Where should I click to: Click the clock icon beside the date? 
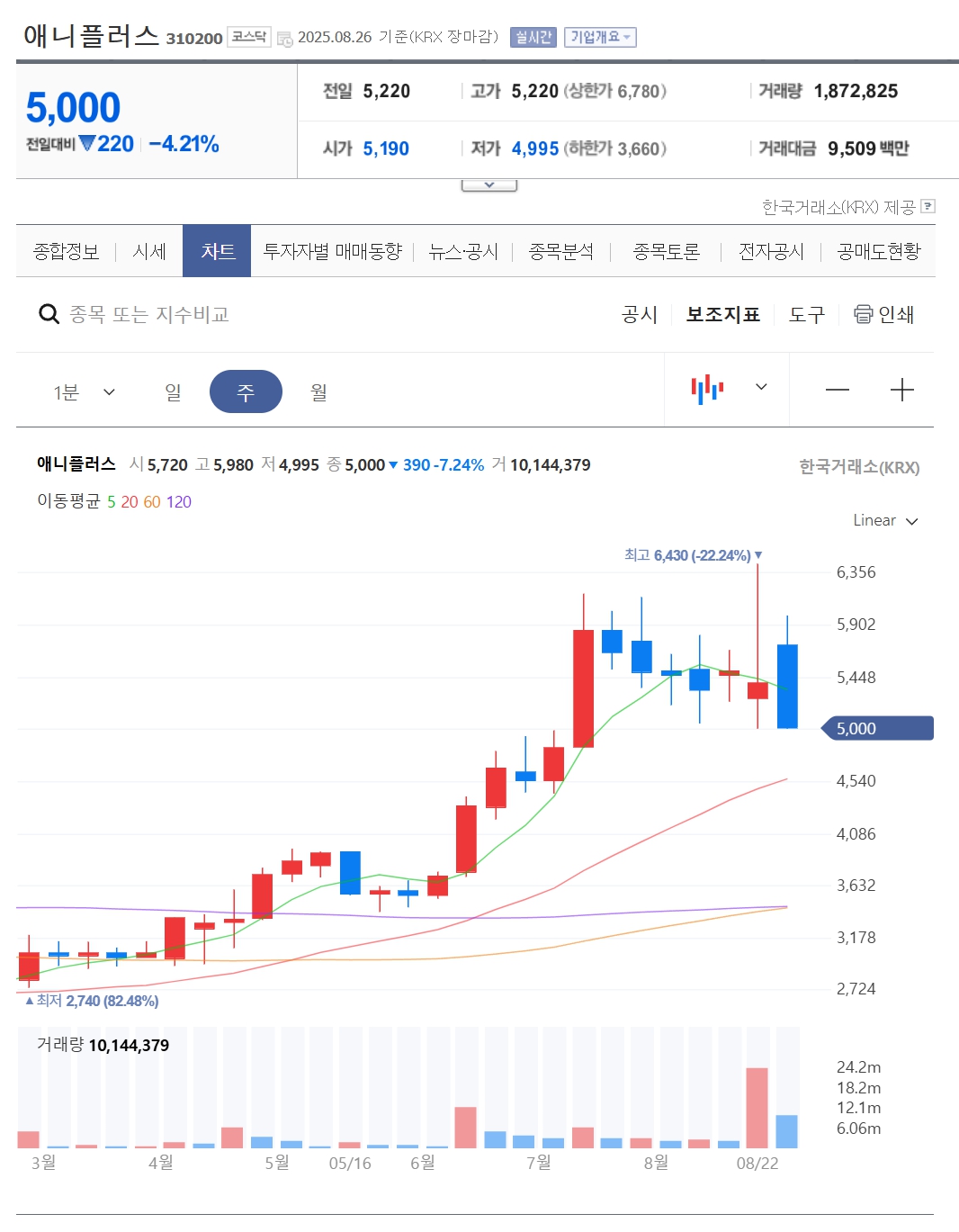pyautogui.click(x=284, y=39)
